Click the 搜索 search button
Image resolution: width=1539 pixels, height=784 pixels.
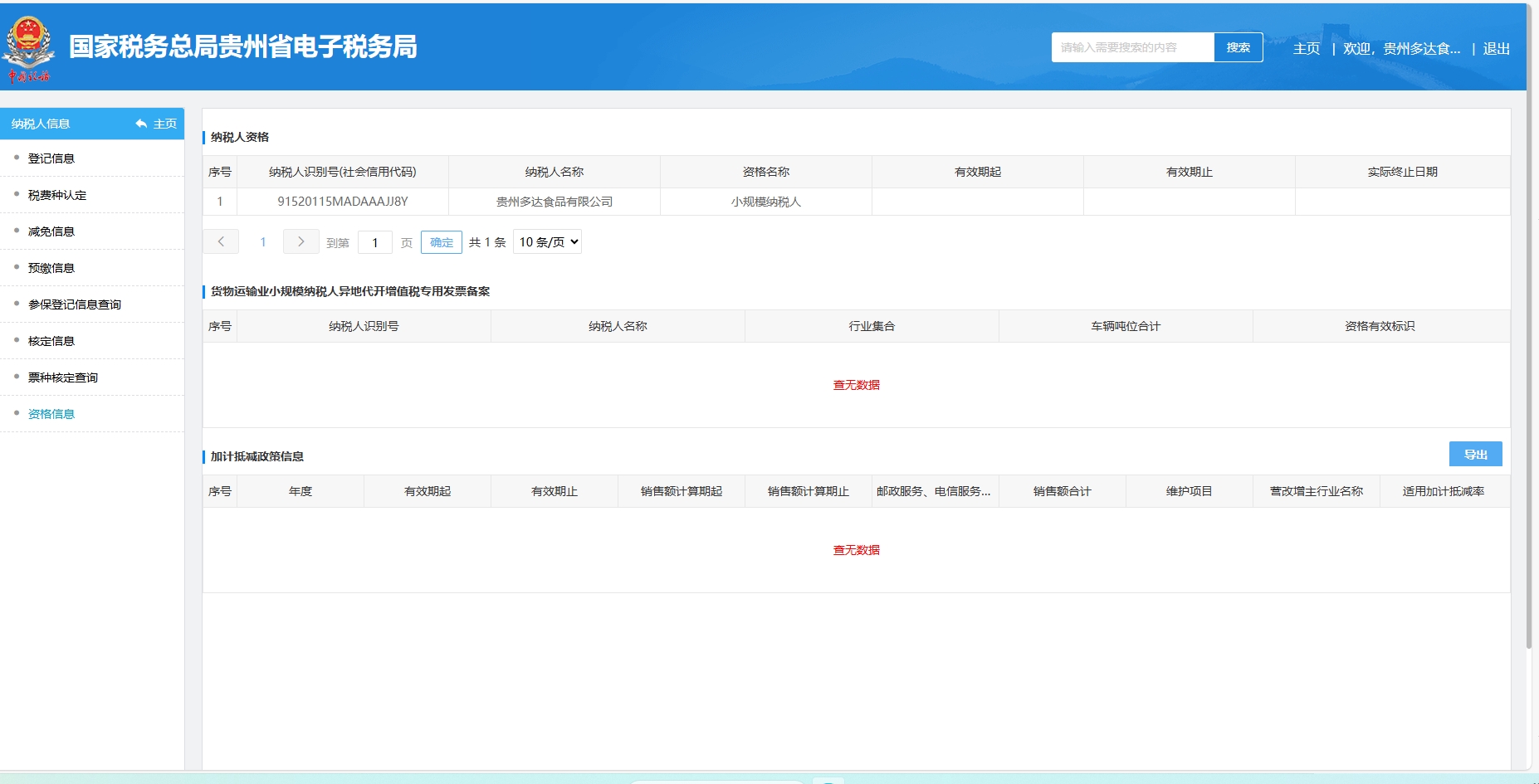(x=1238, y=47)
